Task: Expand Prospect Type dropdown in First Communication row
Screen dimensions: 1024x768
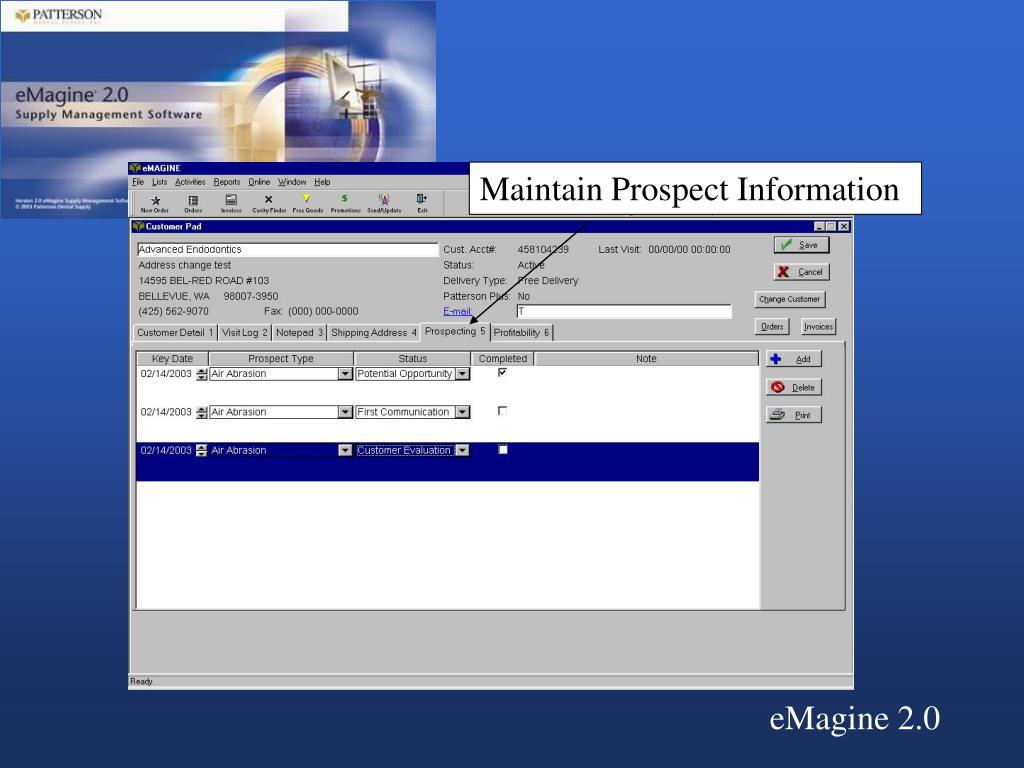Action: click(345, 412)
